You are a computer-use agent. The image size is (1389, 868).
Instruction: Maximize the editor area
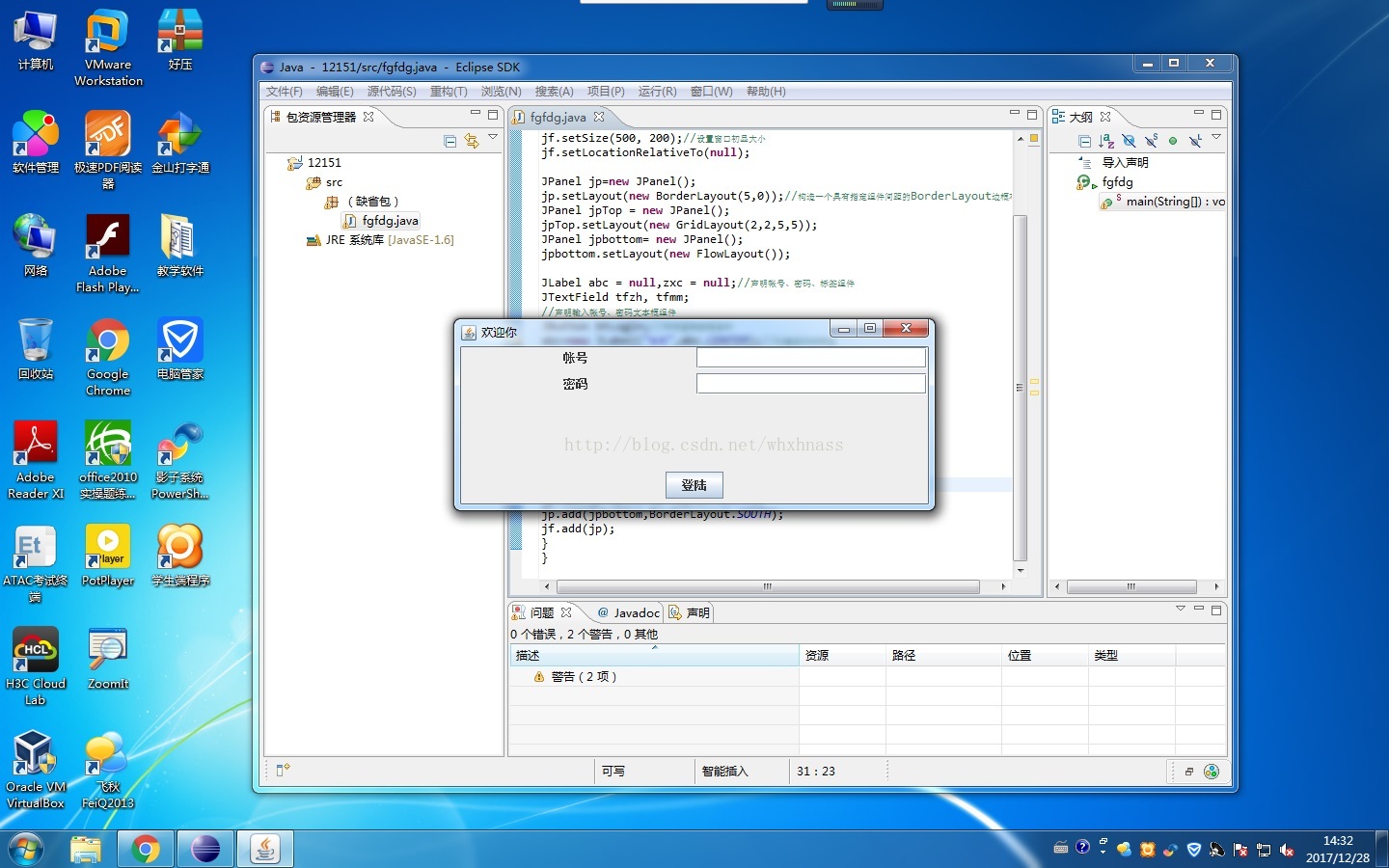[x=1031, y=115]
